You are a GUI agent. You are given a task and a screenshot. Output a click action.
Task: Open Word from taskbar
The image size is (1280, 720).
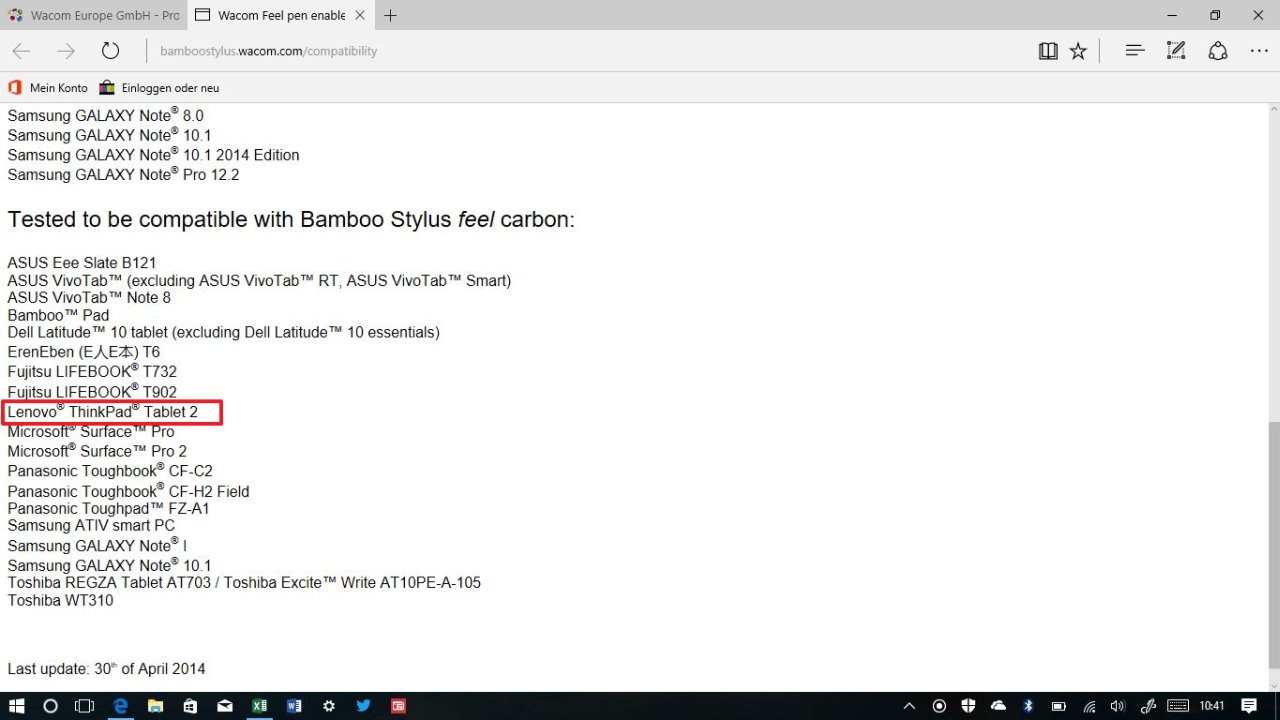click(x=294, y=706)
